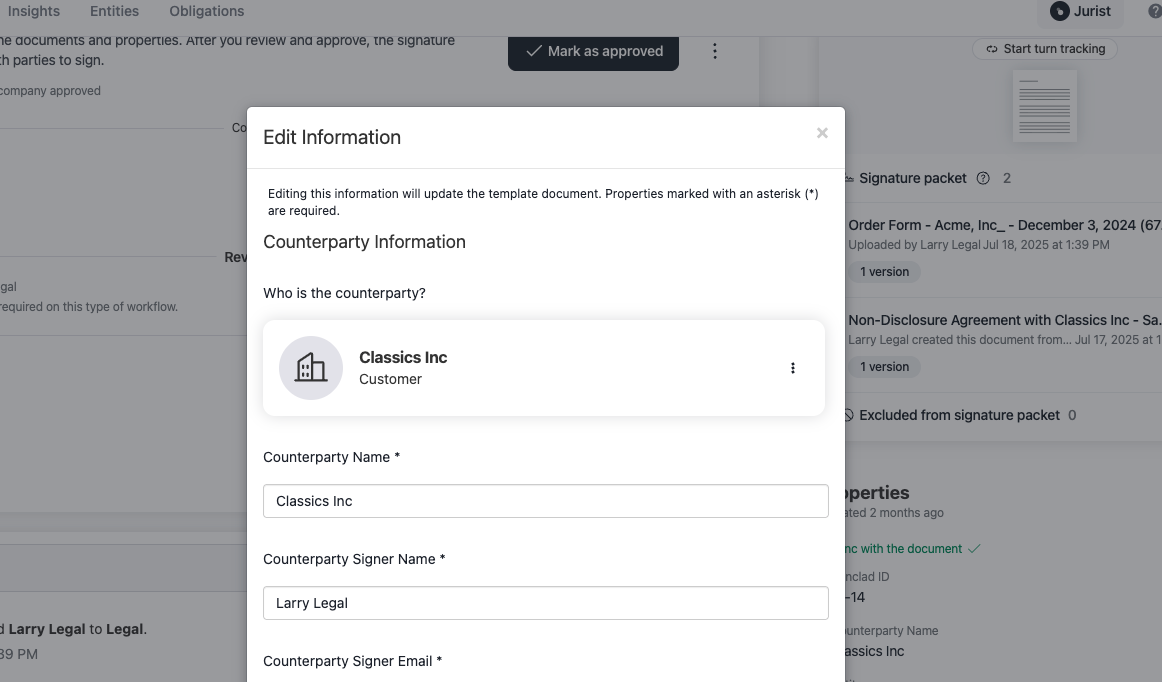
Task: Click the Signature packet pen icon
Action: point(849,178)
